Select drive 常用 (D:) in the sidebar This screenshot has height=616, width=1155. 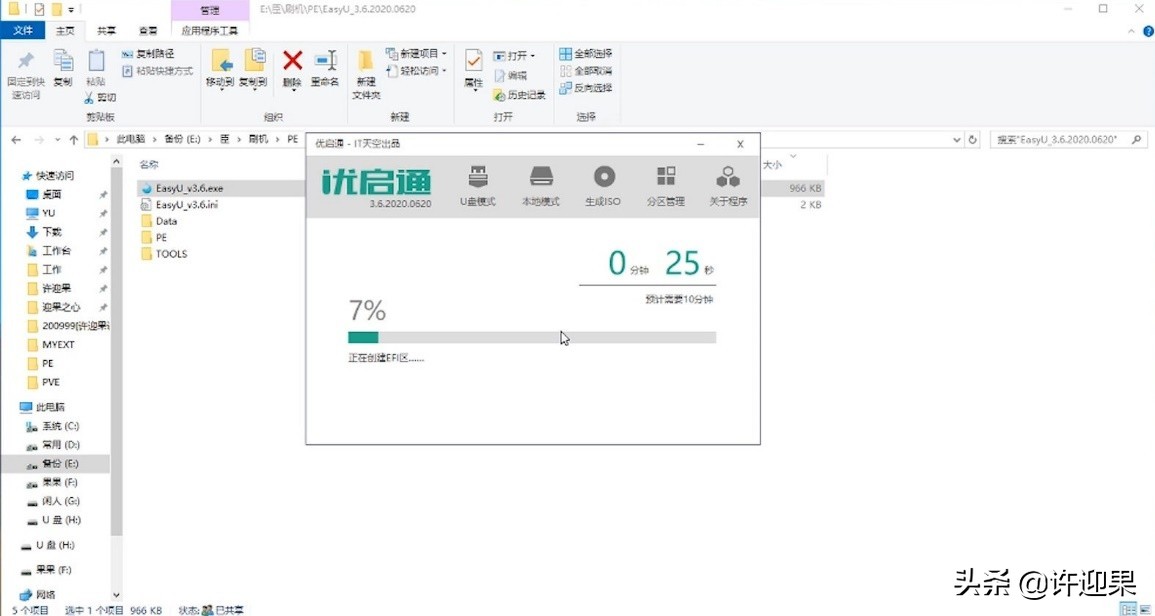click(53, 445)
